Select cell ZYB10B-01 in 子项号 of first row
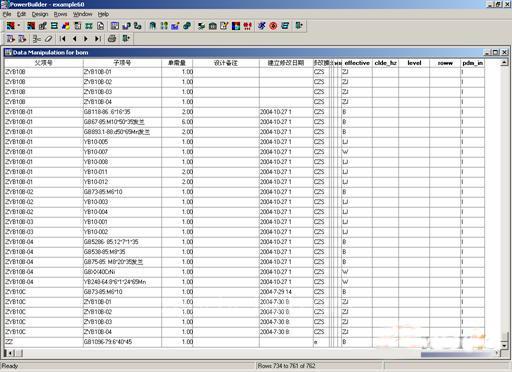Screen dimensions: 512x372 point(122,72)
